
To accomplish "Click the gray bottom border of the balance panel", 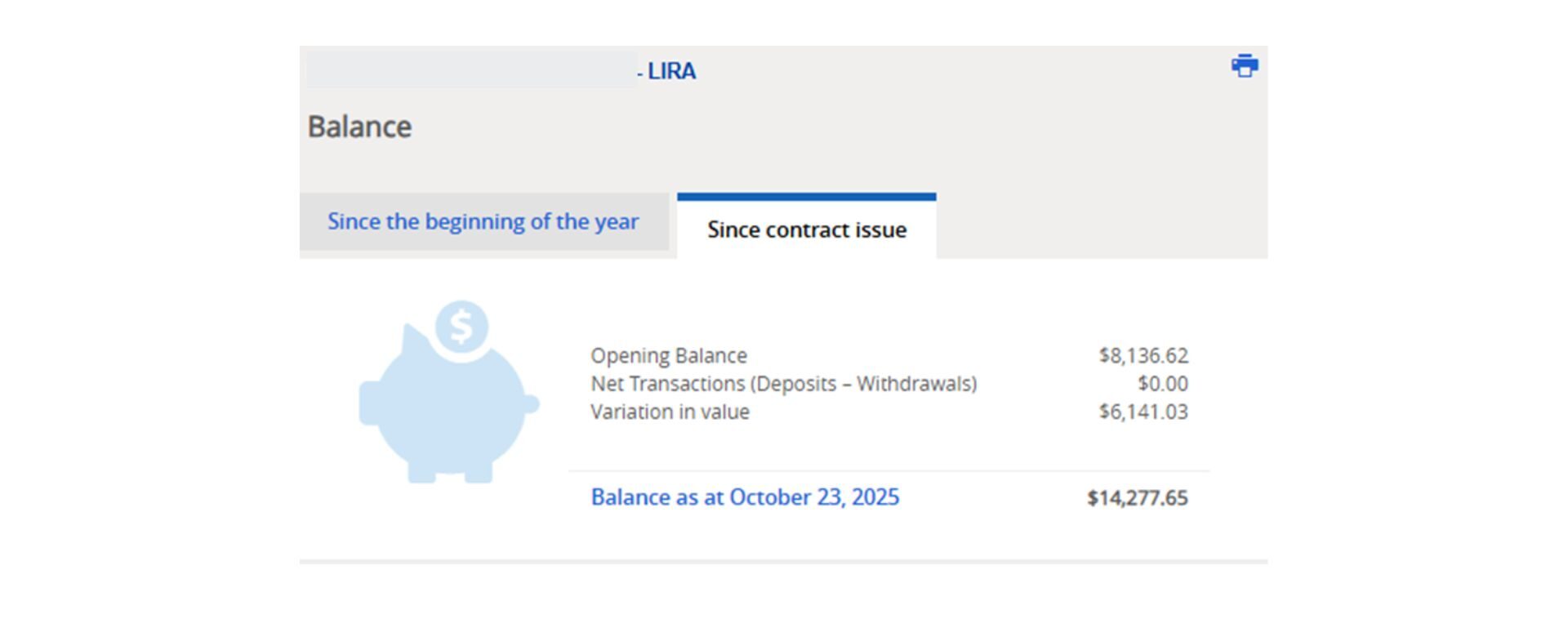I will tap(783, 562).
